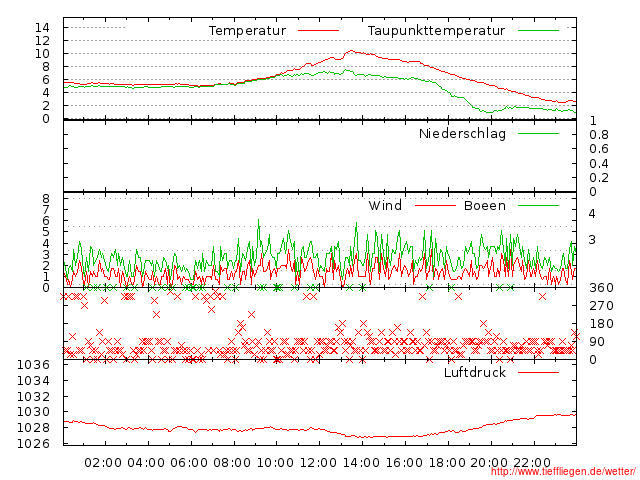Click the 10:00 time axis label

[275, 463]
